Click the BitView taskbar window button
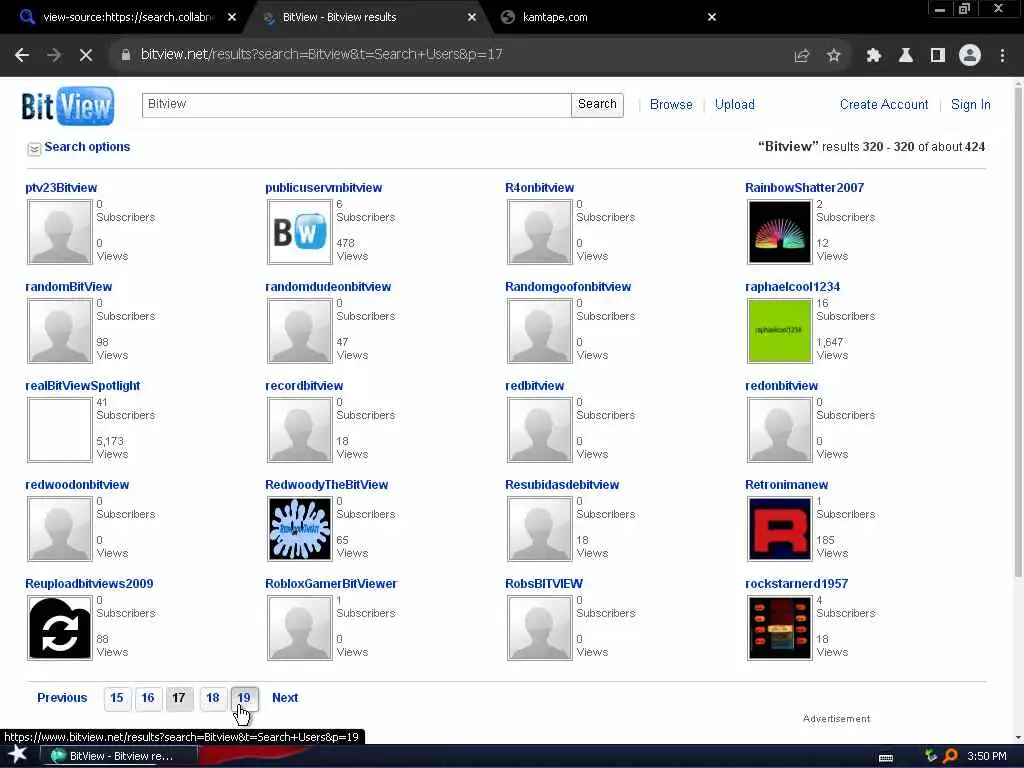 tap(121, 756)
